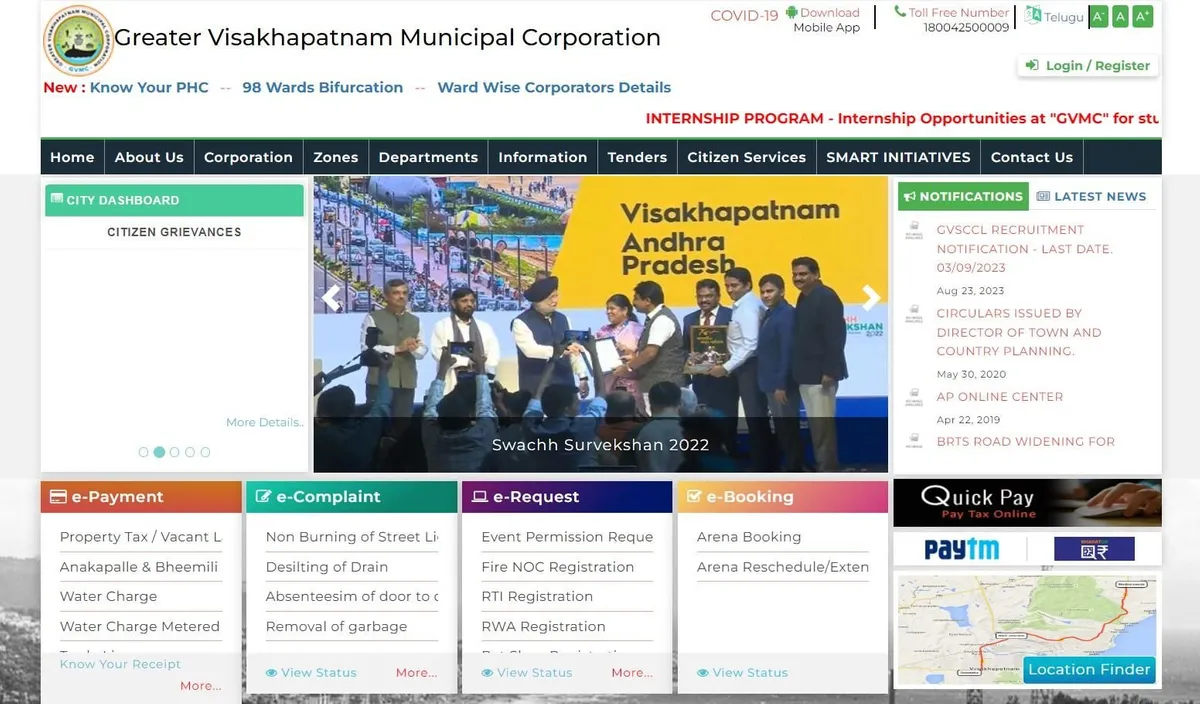Click the Quick Pay tax online banner
This screenshot has height=704, width=1200.
point(1027,503)
